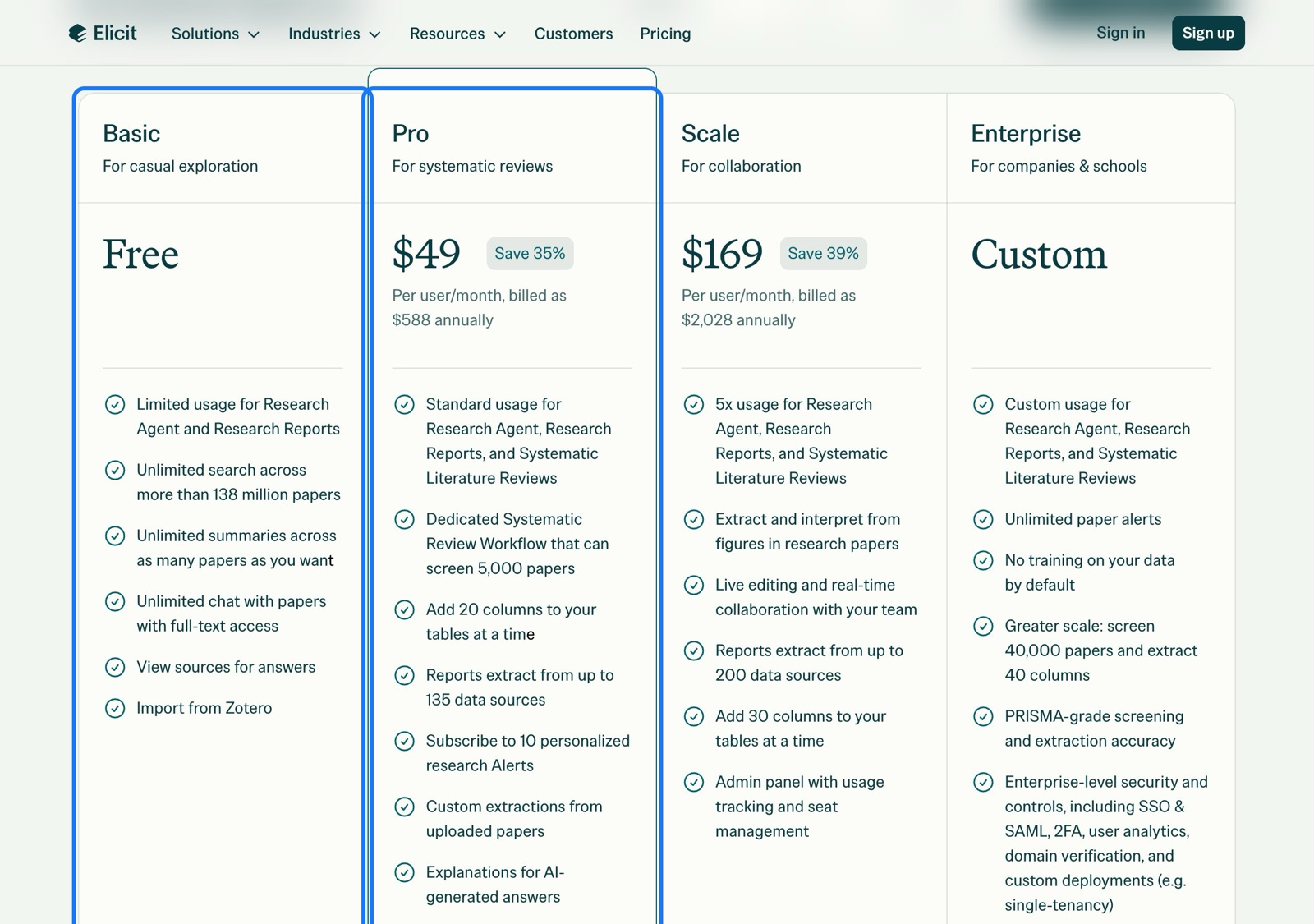Click check icon beside Subscribe to 10 personalized Alerts

click(404, 741)
